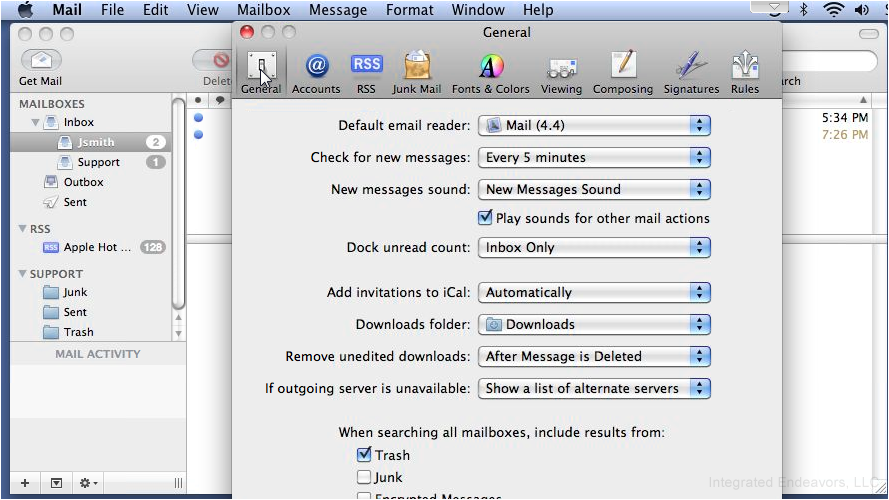889x500 pixels.
Task: Open the Viewing preferences pane
Action: (561, 74)
